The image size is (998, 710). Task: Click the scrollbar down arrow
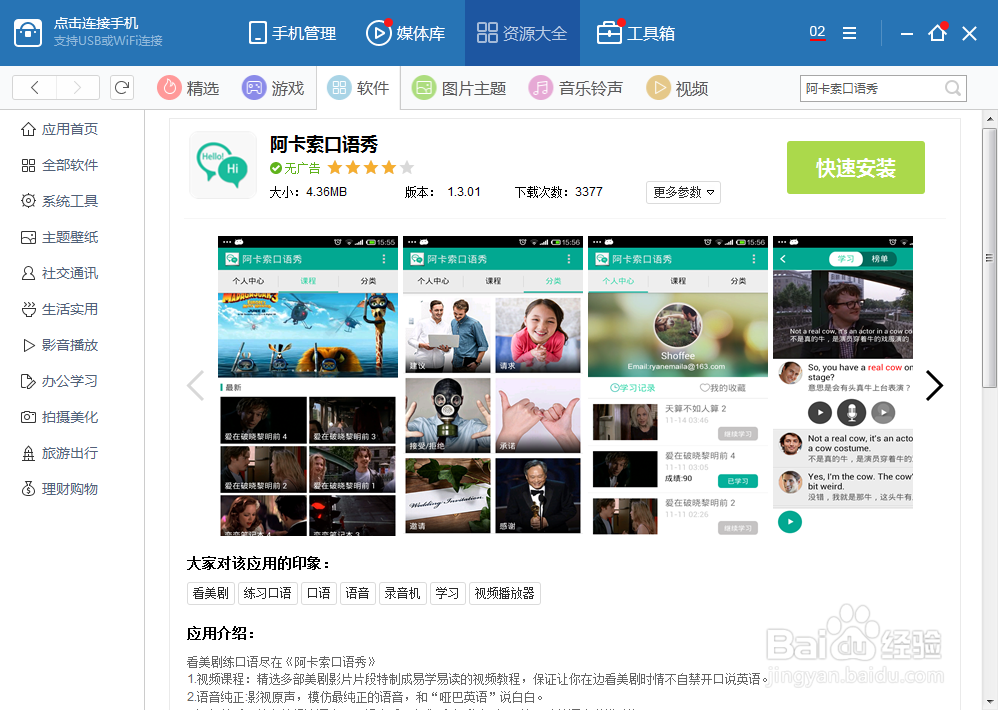989,701
